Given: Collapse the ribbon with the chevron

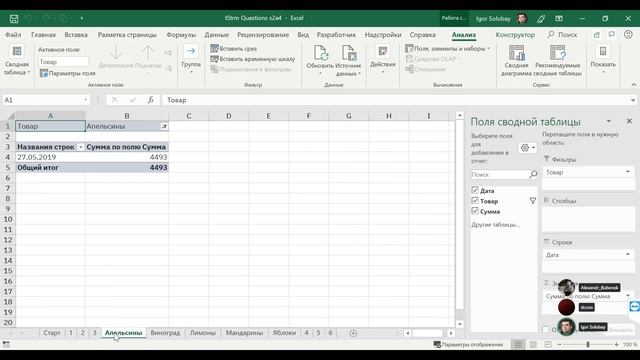Looking at the screenshot, I should pos(633,85).
